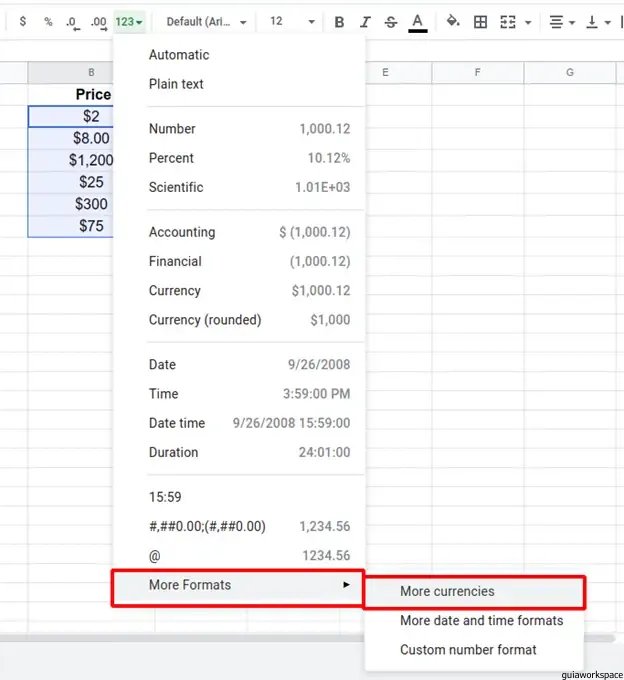Click the Price header cell

point(71,95)
